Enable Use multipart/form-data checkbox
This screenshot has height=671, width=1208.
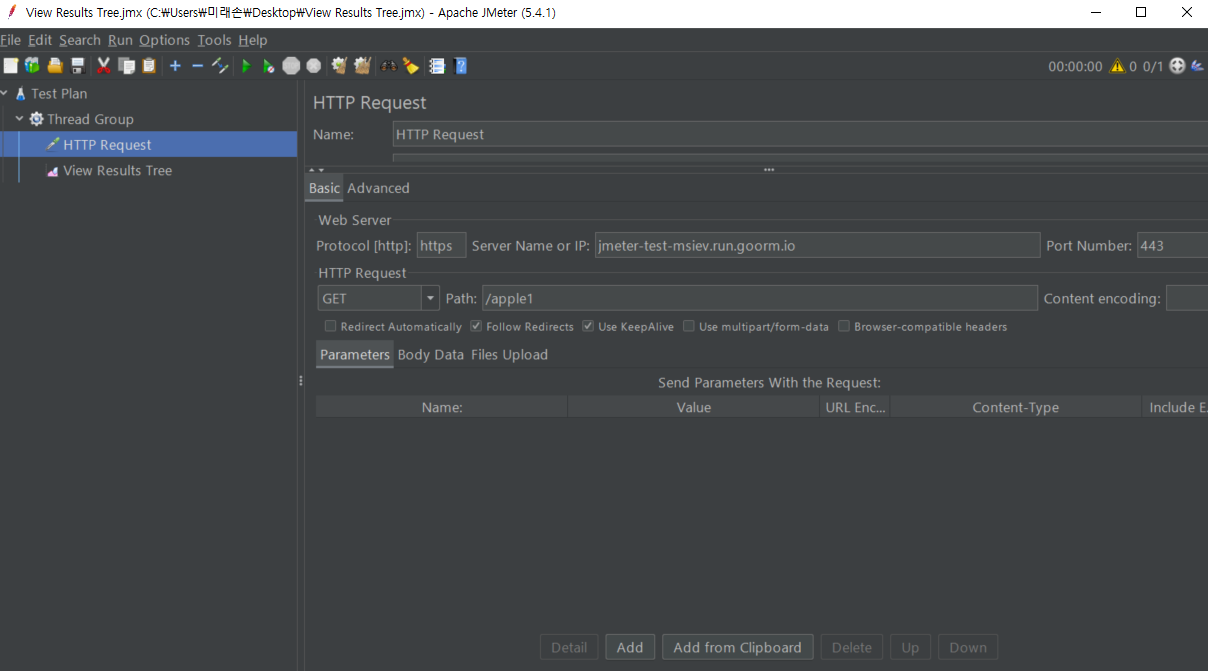(689, 327)
